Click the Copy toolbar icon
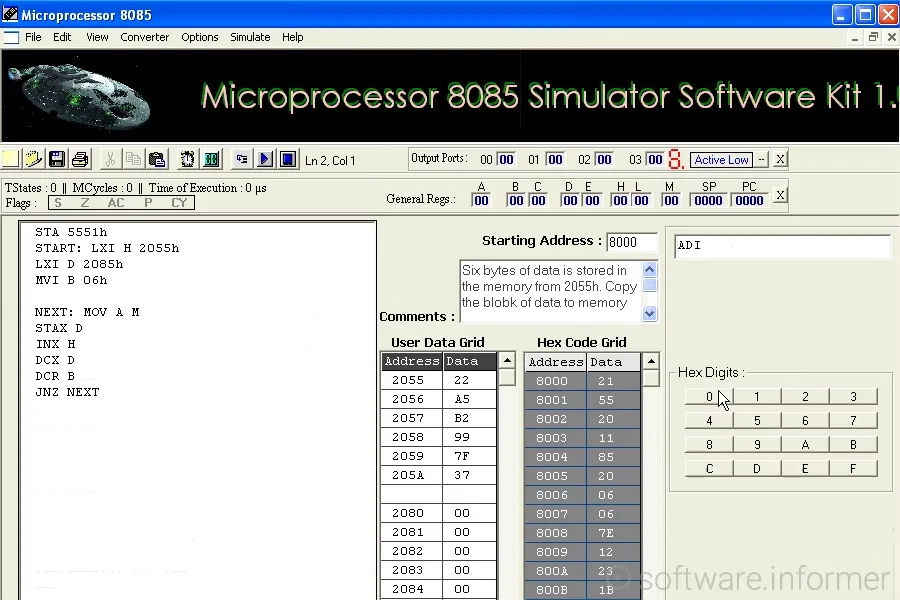Image resolution: width=900 pixels, height=600 pixels. pyautogui.click(x=133, y=159)
